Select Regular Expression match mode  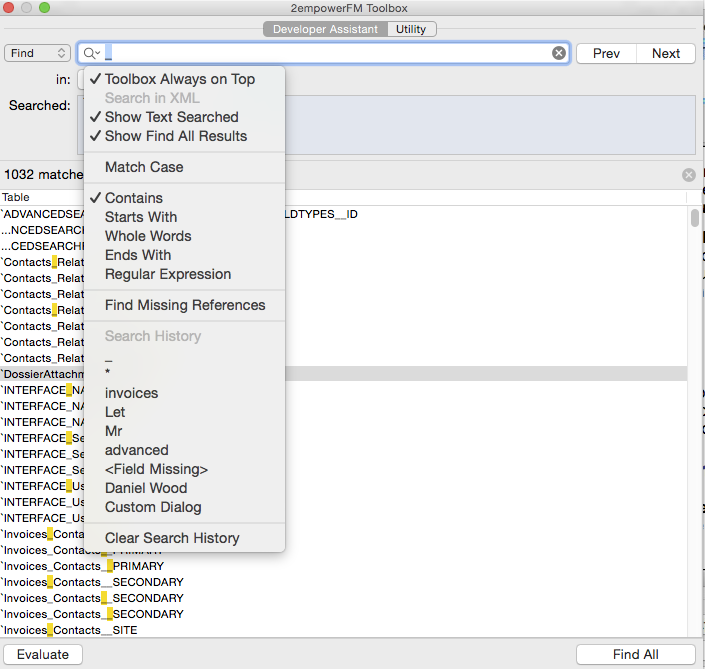point(184,274)
